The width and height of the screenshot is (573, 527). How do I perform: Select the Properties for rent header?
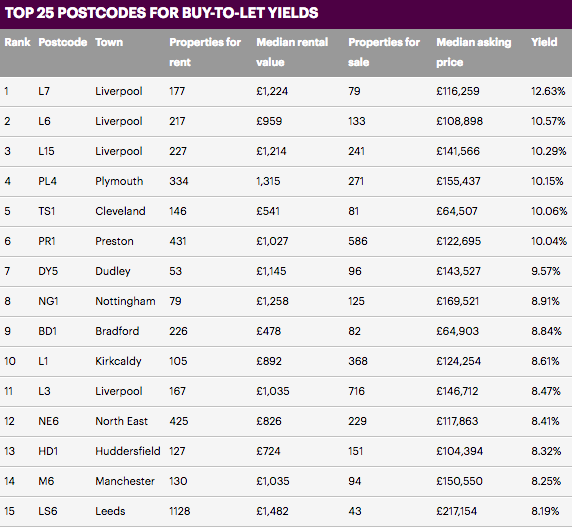point(205,52)
